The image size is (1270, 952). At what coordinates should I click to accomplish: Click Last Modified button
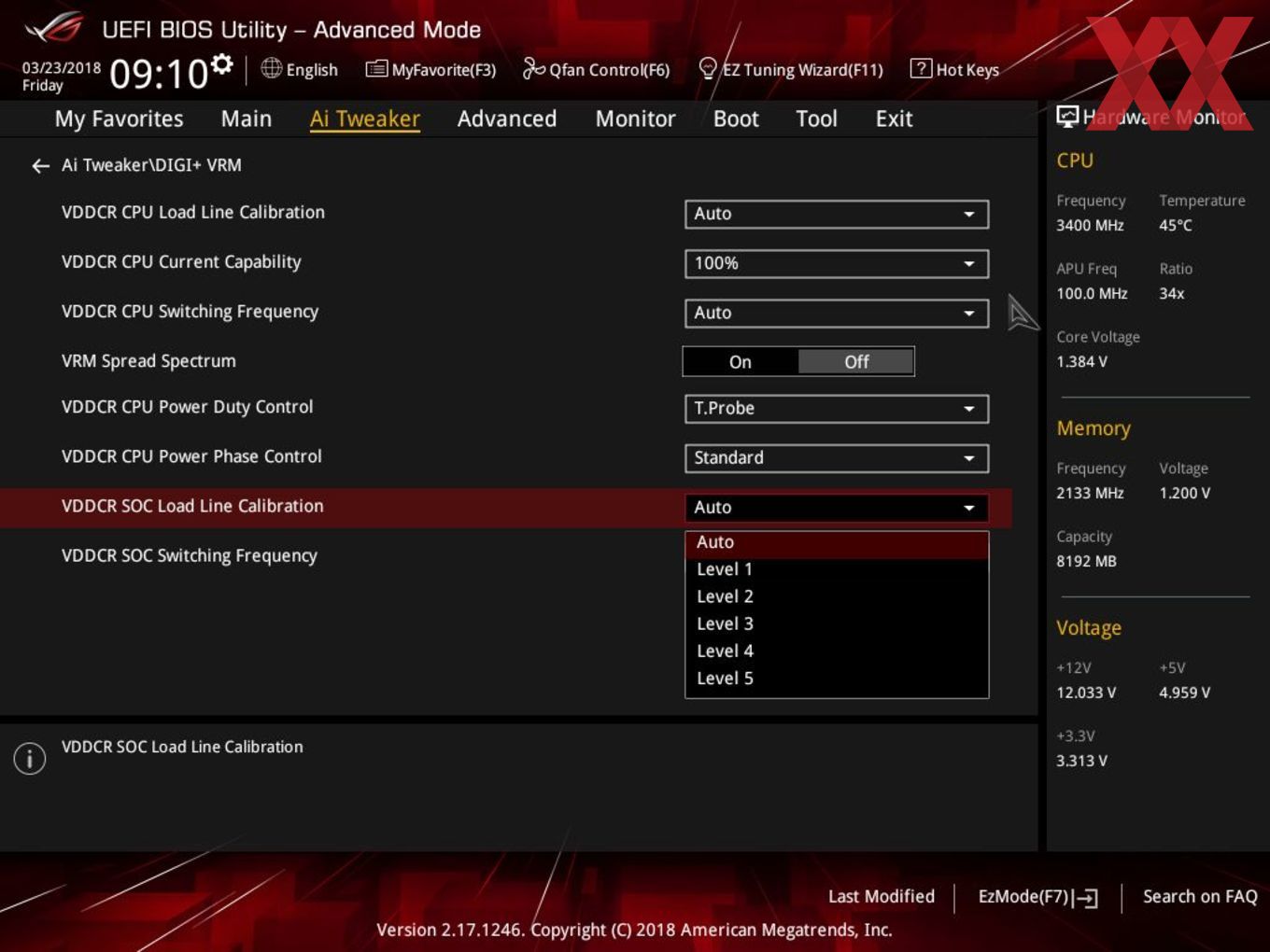[882, 896]
